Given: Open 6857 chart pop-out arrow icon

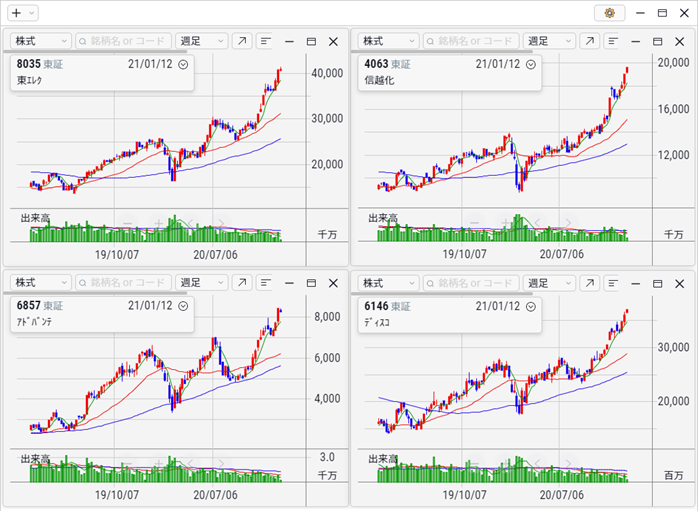Looking at the screenshot, I should coord(242,283).
